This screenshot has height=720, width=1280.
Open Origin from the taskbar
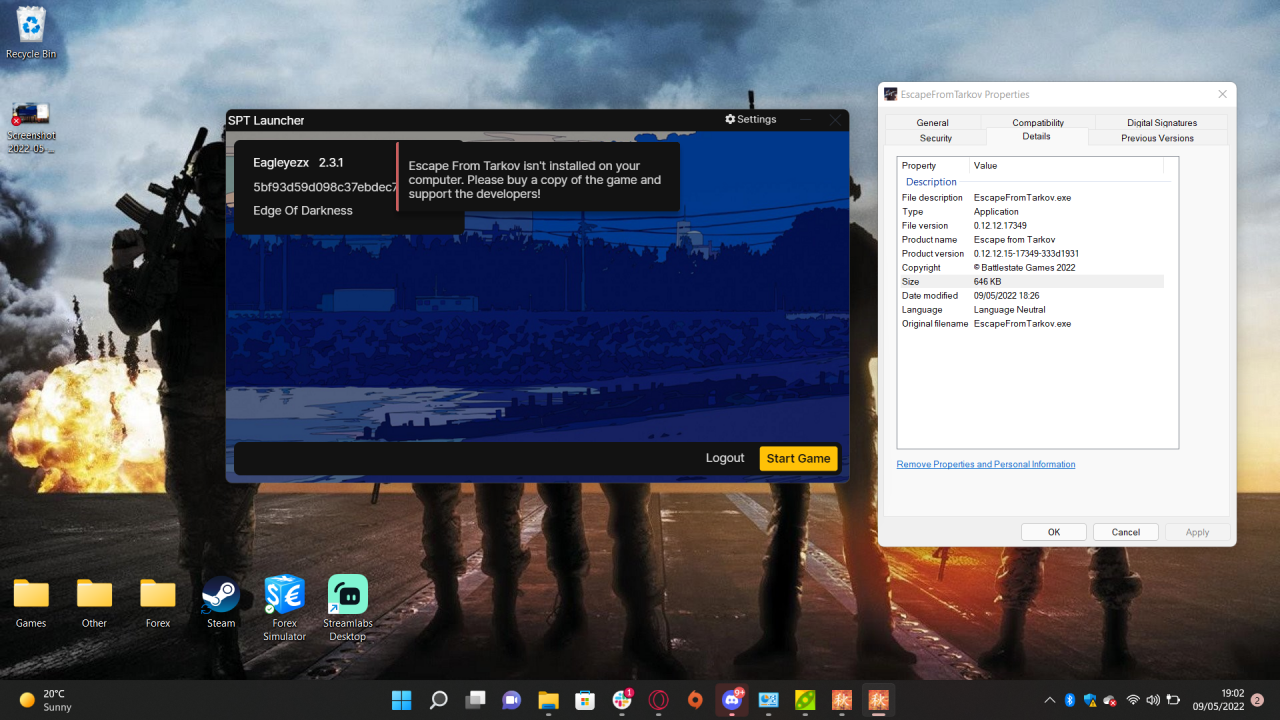(695, 700)
